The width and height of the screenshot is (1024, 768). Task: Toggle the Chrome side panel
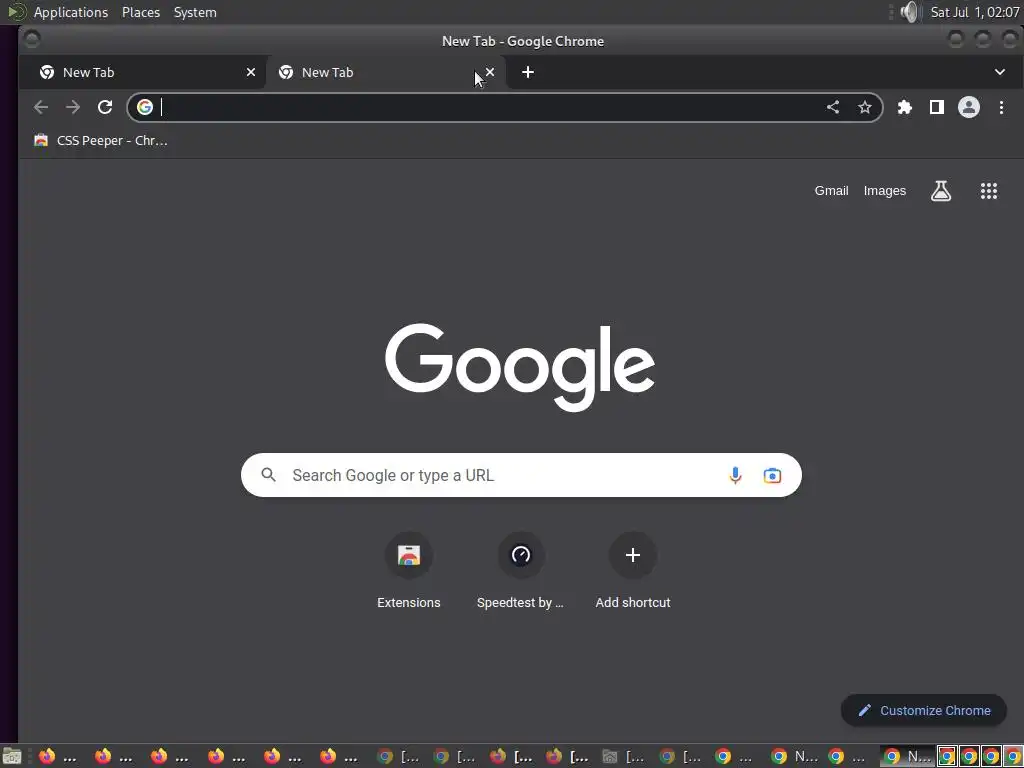point(936,107)
